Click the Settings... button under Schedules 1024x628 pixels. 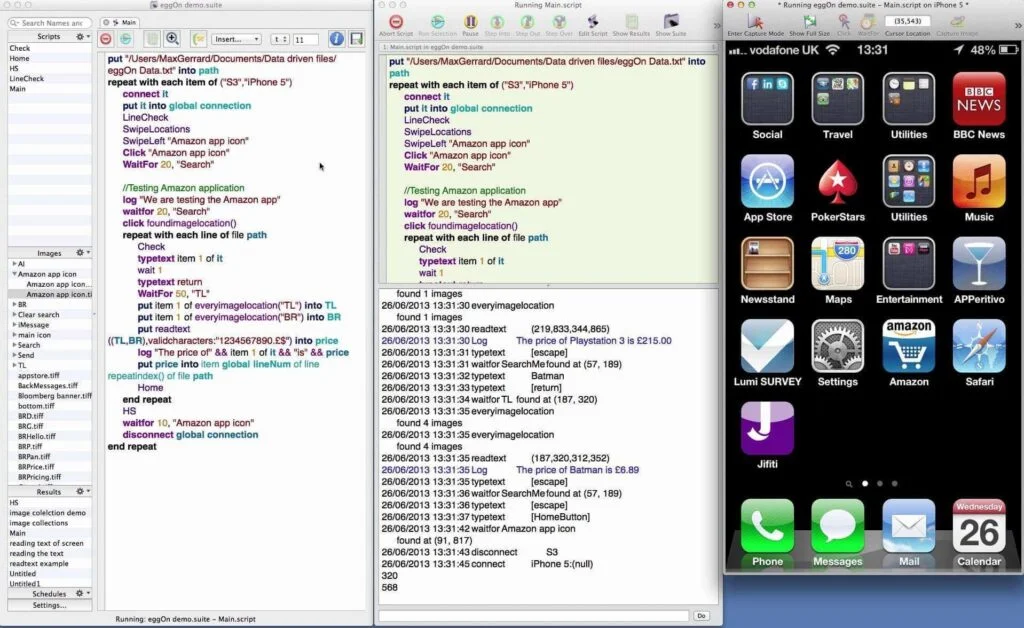(50, 605)
